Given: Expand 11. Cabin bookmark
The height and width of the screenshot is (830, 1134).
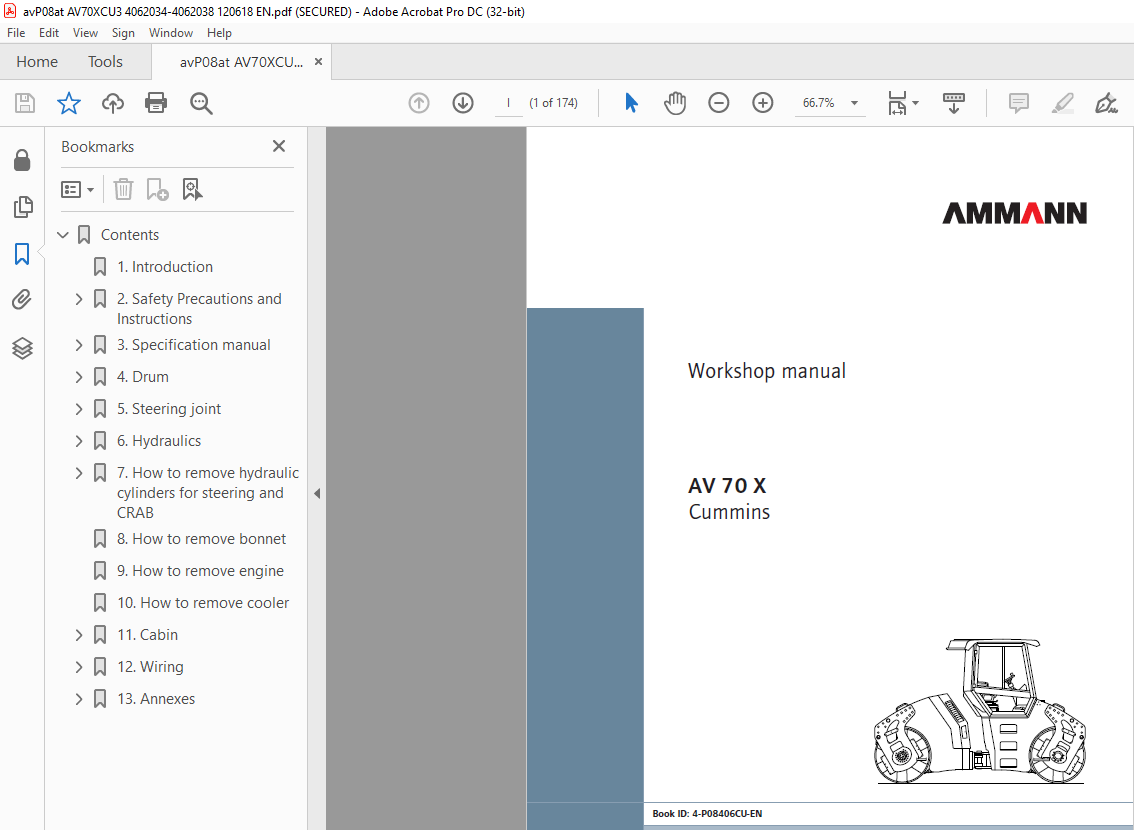Looking at the screenshot, I should (79, 635).
